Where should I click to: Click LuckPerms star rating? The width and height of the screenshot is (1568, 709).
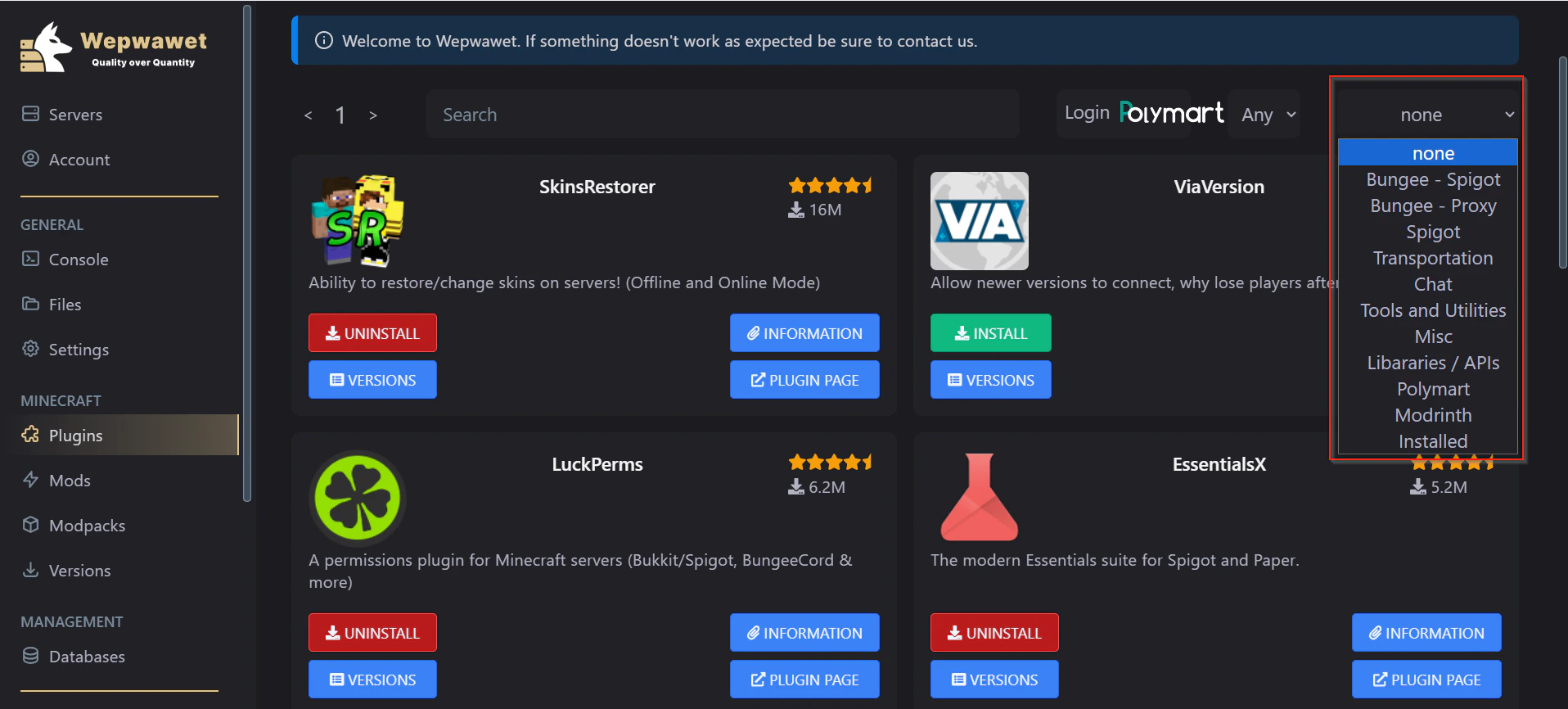830,463
